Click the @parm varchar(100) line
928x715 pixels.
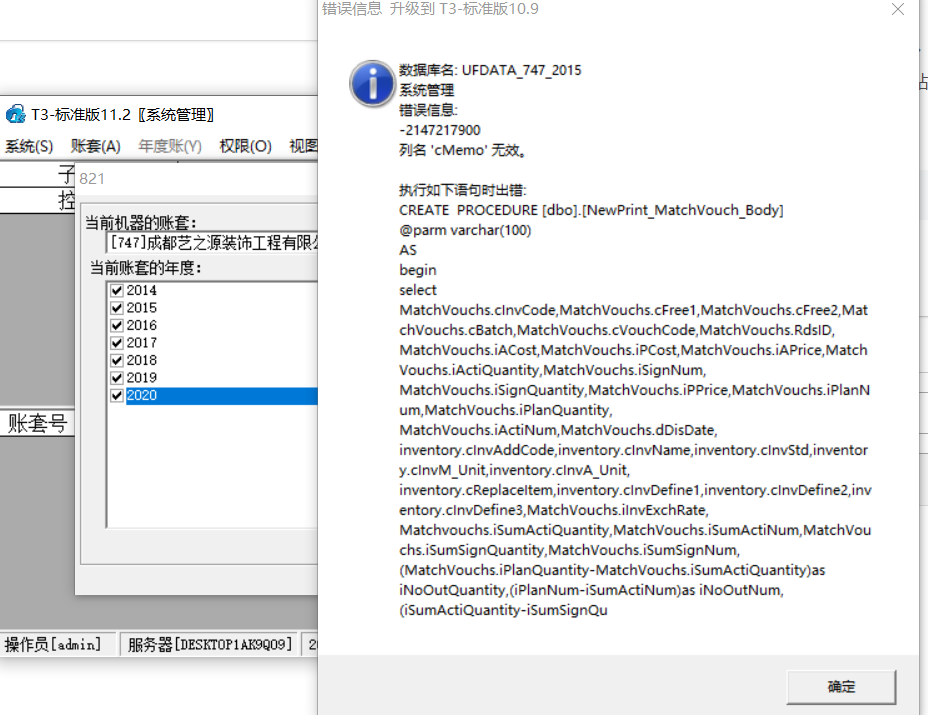[465, 230]
